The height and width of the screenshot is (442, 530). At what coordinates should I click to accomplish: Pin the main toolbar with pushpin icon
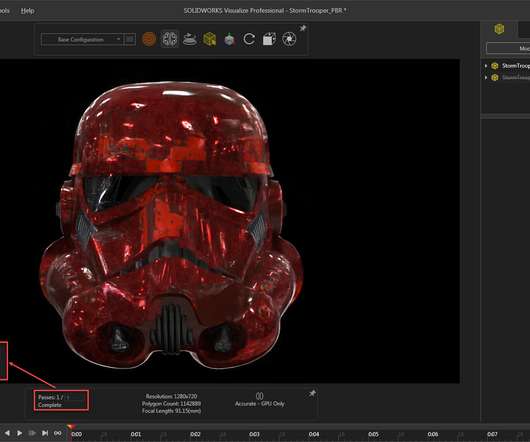[x=303, y=28]
